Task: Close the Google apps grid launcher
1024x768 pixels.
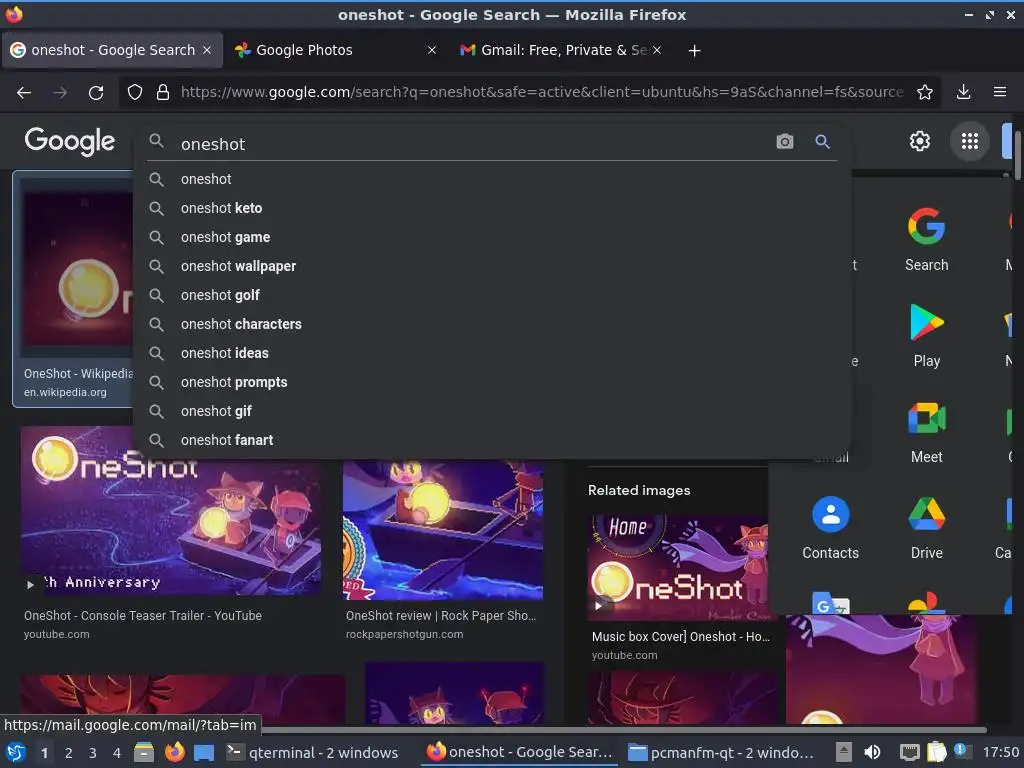Action: 970,141
